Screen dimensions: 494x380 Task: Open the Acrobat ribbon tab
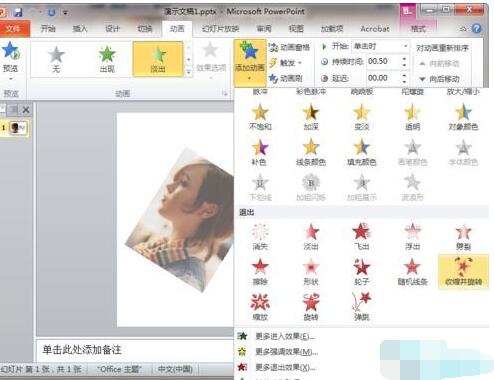pyautogui.click(x=375, y=29)
